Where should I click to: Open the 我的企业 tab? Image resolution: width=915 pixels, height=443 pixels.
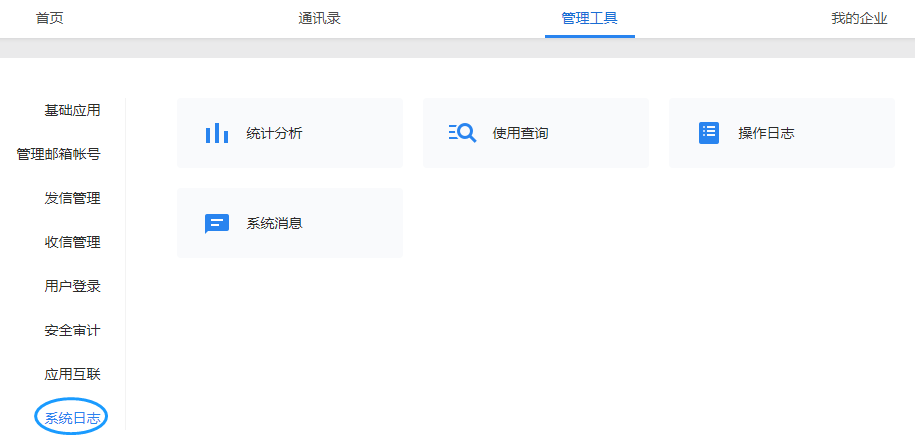coord(859,18)
